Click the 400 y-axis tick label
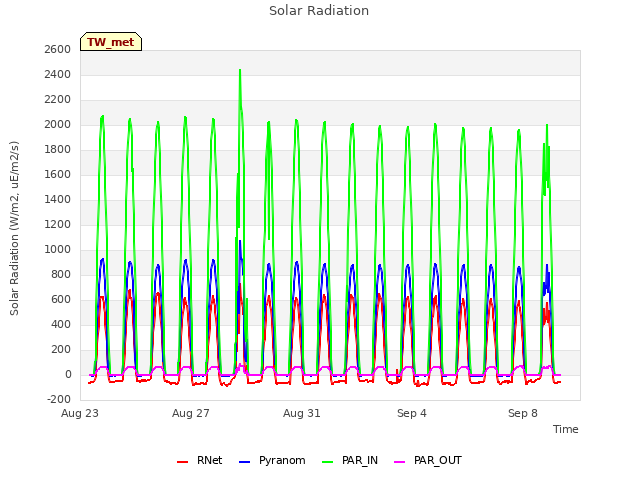The height and width of the screenshot is (480, 640). 60,324
